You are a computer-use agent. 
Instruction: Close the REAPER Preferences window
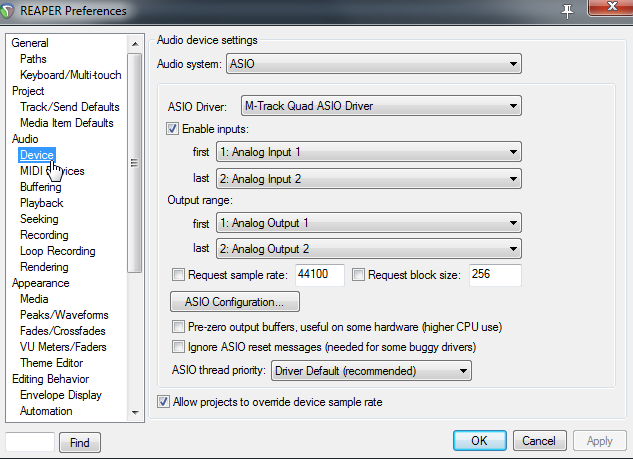pos(603,9)
